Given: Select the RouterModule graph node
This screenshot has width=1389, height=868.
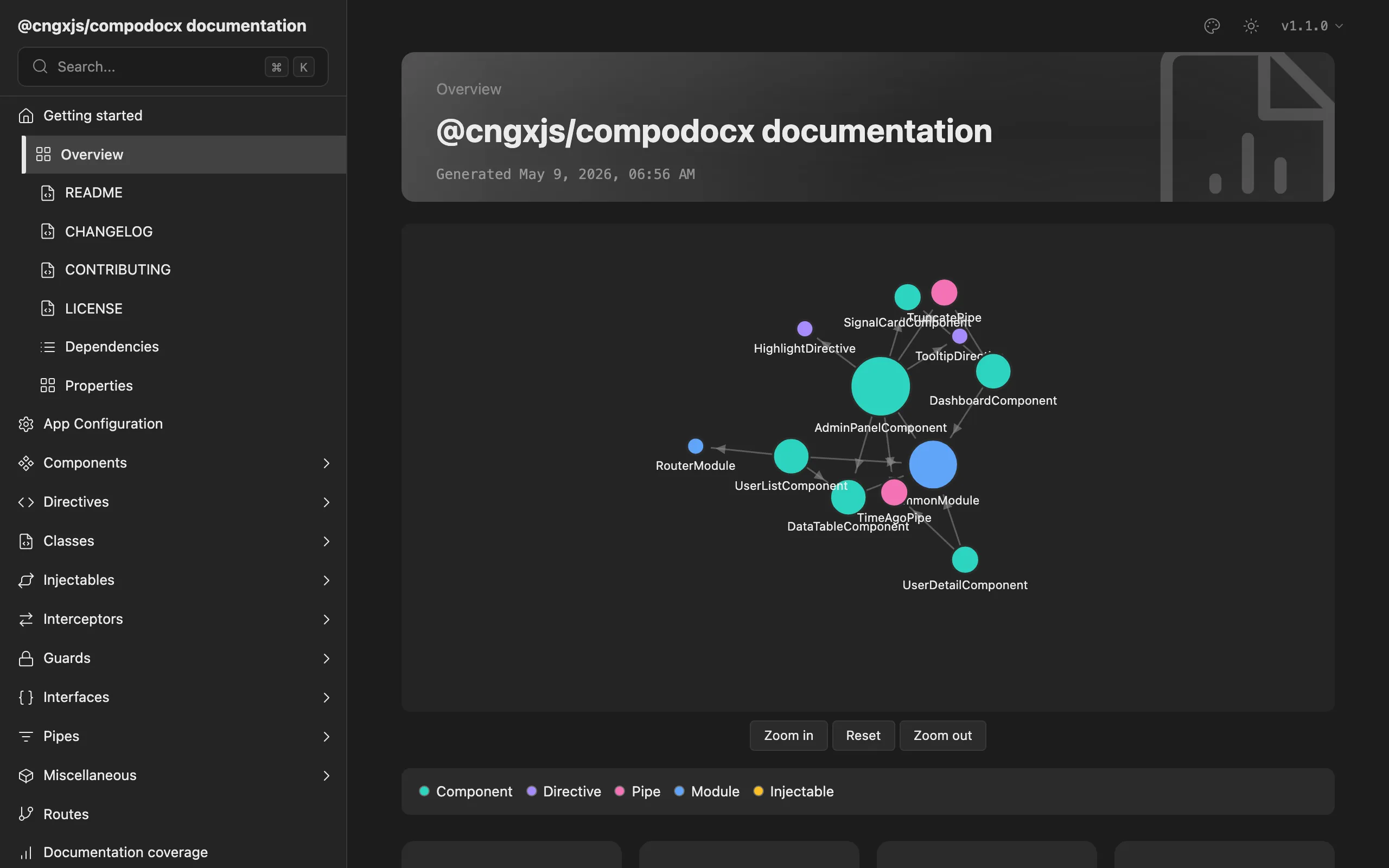Looking at the screenshot, I should click(x=695, y=446).
